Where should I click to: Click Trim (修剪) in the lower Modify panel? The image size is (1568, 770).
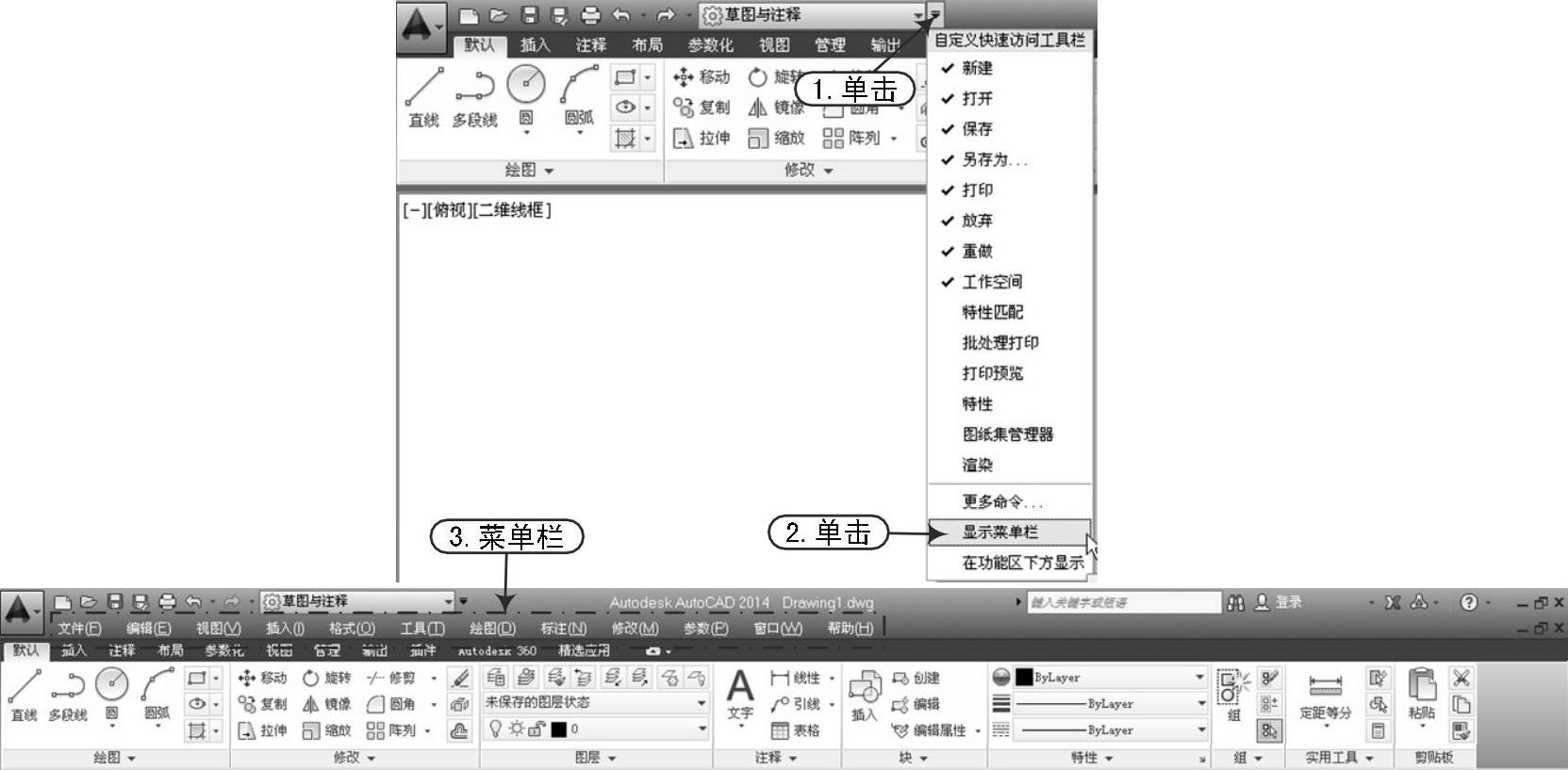coord(391,678)
